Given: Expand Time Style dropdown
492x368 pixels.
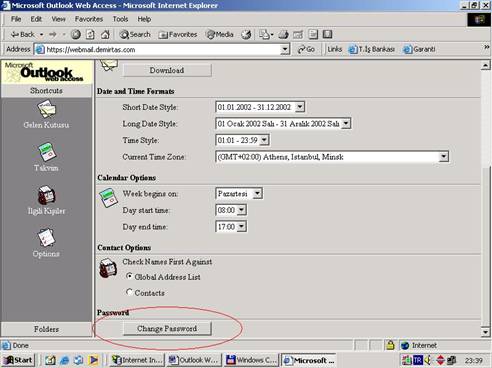Looking at the screenshot, I should 264,140.
